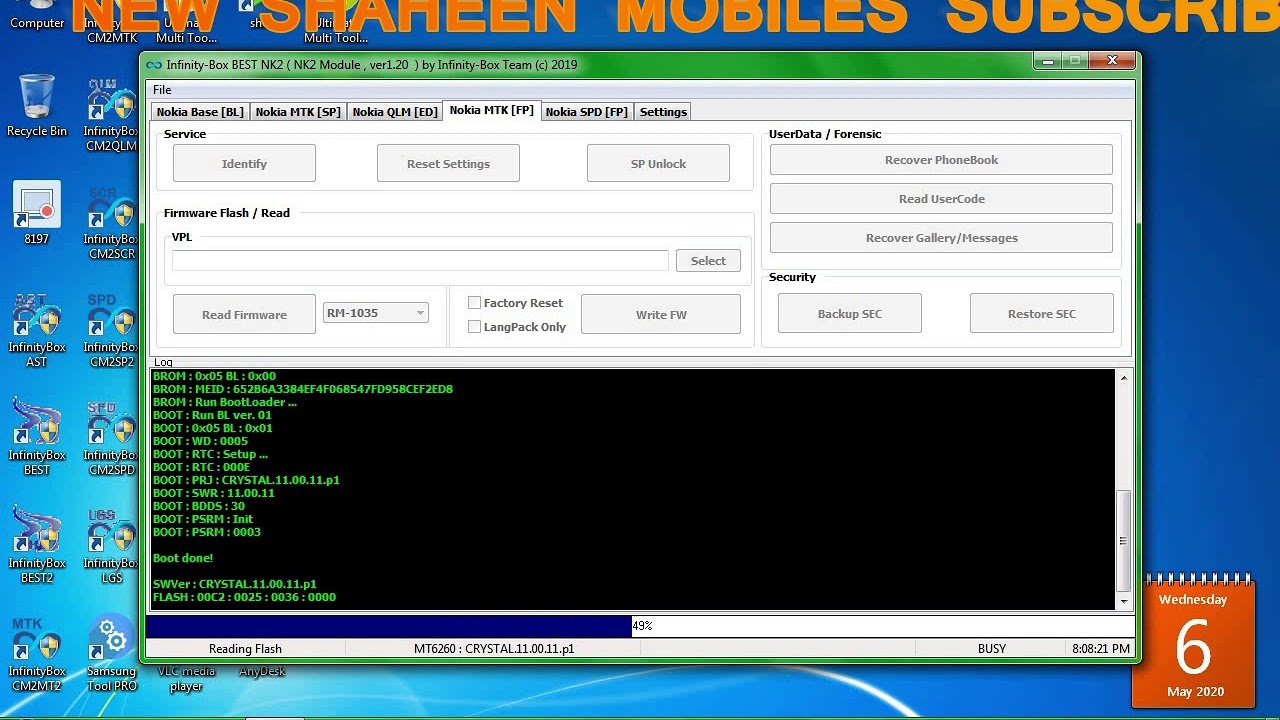Screen dimensions: 1280x720
Task: Click 'BOOT : SWR : 11.00.11' log line
Action: tap(213, 493)
